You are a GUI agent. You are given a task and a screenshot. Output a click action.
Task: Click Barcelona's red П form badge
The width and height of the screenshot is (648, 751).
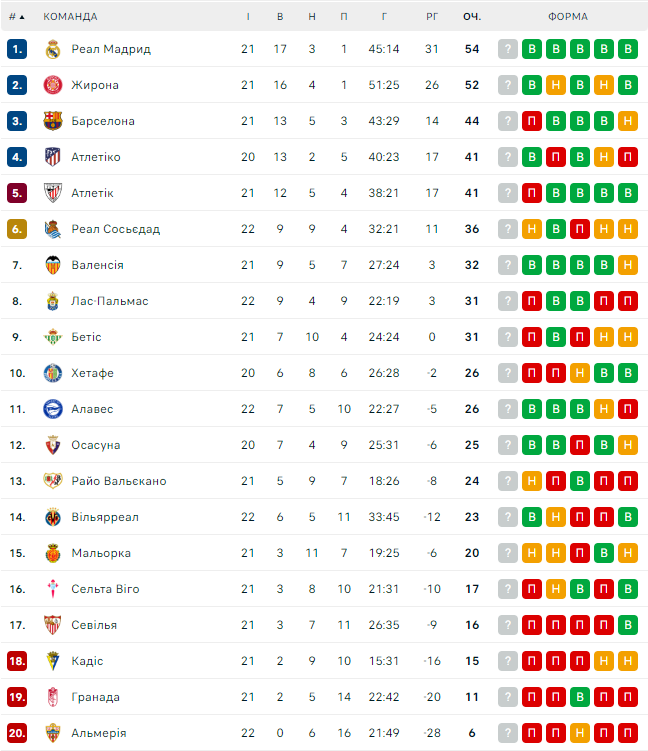532,121
